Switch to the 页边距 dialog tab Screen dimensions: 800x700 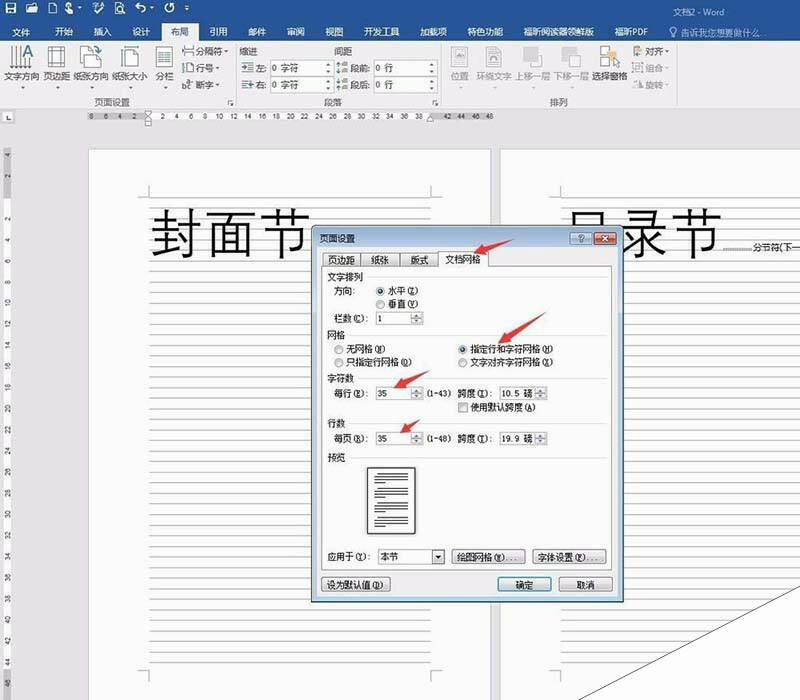tap(341, 260)
